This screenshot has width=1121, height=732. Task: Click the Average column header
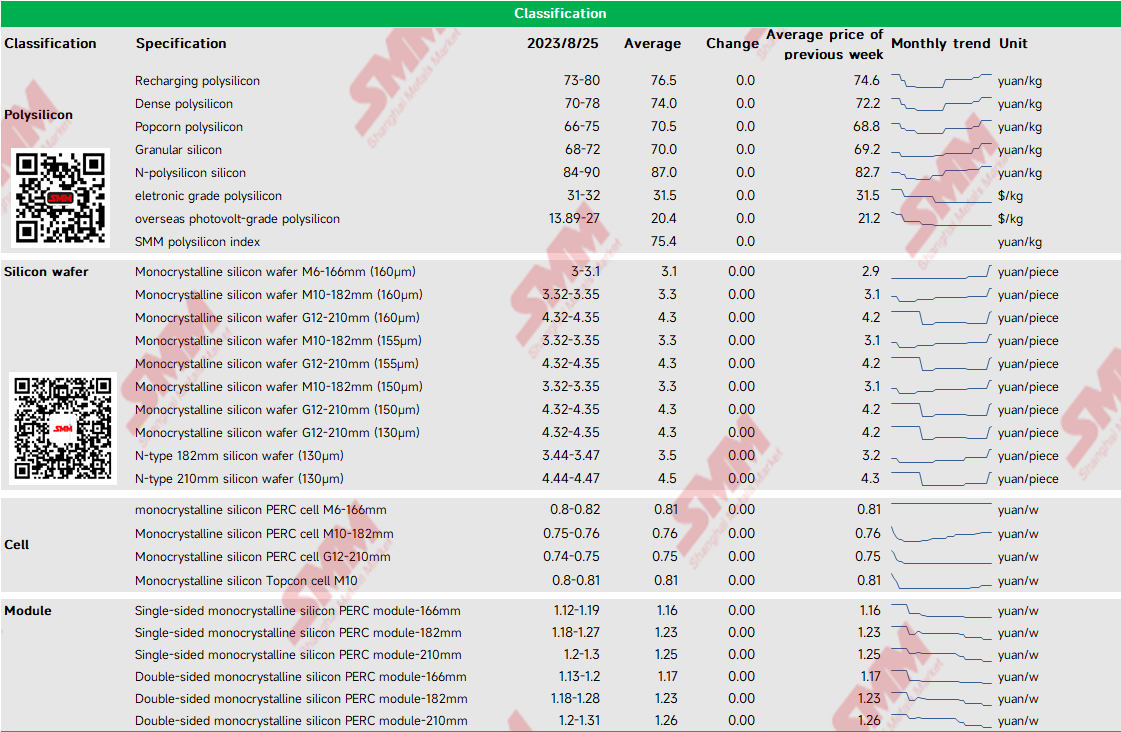point(652,44)
